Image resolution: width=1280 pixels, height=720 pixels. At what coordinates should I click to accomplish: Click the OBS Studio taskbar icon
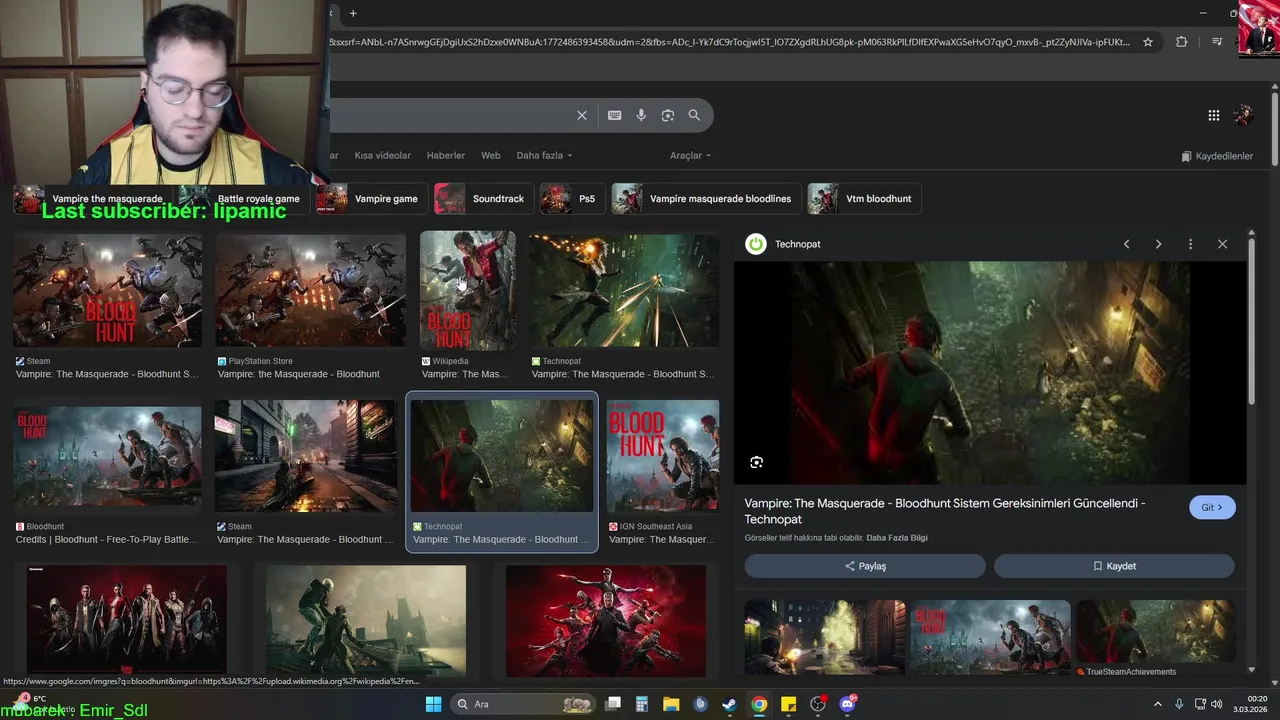(x=818, y=704)
